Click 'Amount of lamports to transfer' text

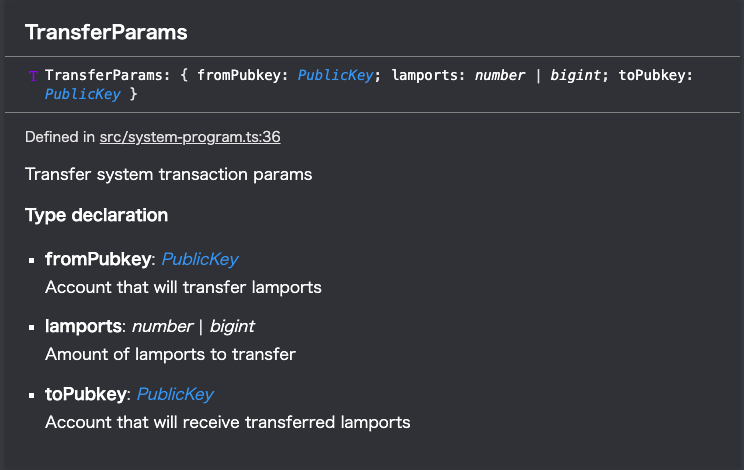pyautogui.click(x=170, y=354)
